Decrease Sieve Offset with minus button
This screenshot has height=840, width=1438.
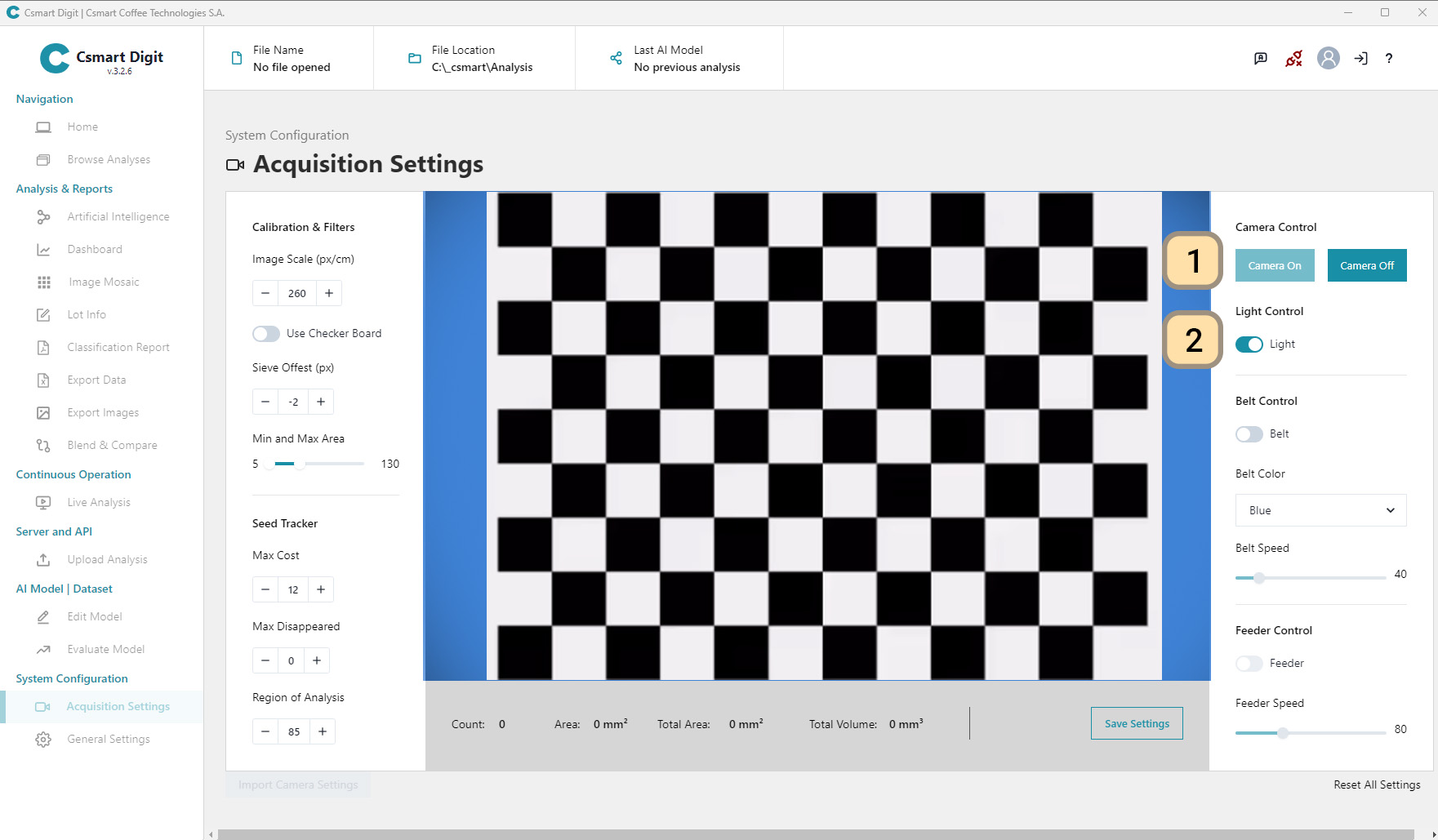point(265,402)
